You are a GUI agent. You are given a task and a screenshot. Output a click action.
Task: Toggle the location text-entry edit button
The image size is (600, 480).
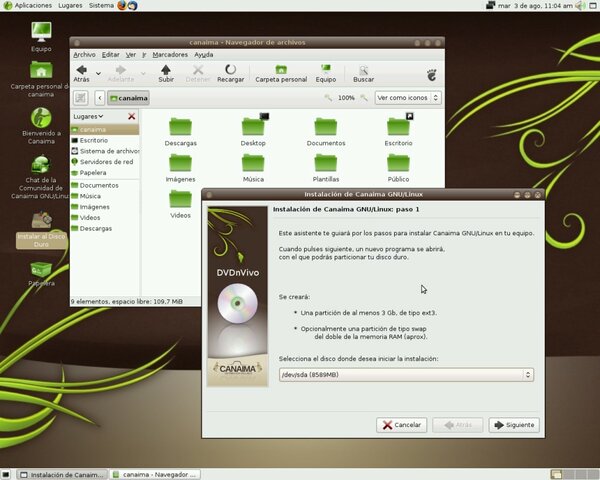(x=81, y=98)
